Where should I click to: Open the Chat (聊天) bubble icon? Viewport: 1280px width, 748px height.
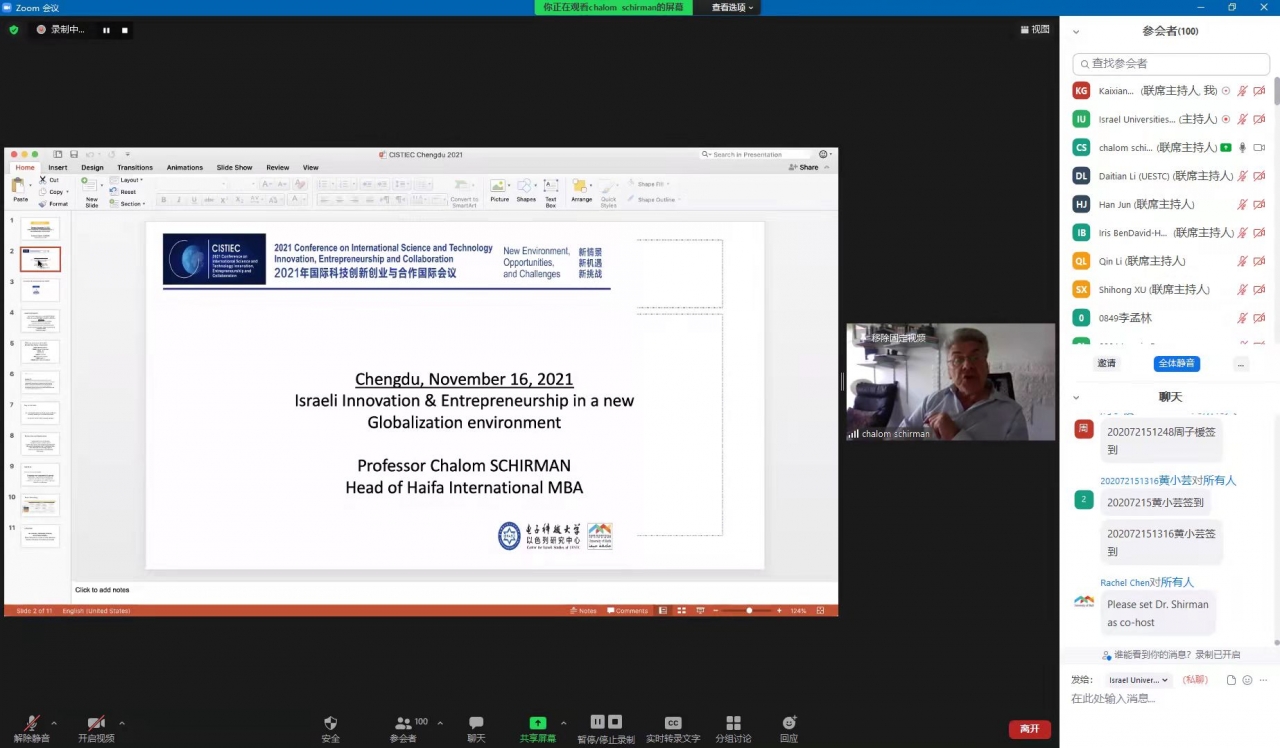pos(476,723)
